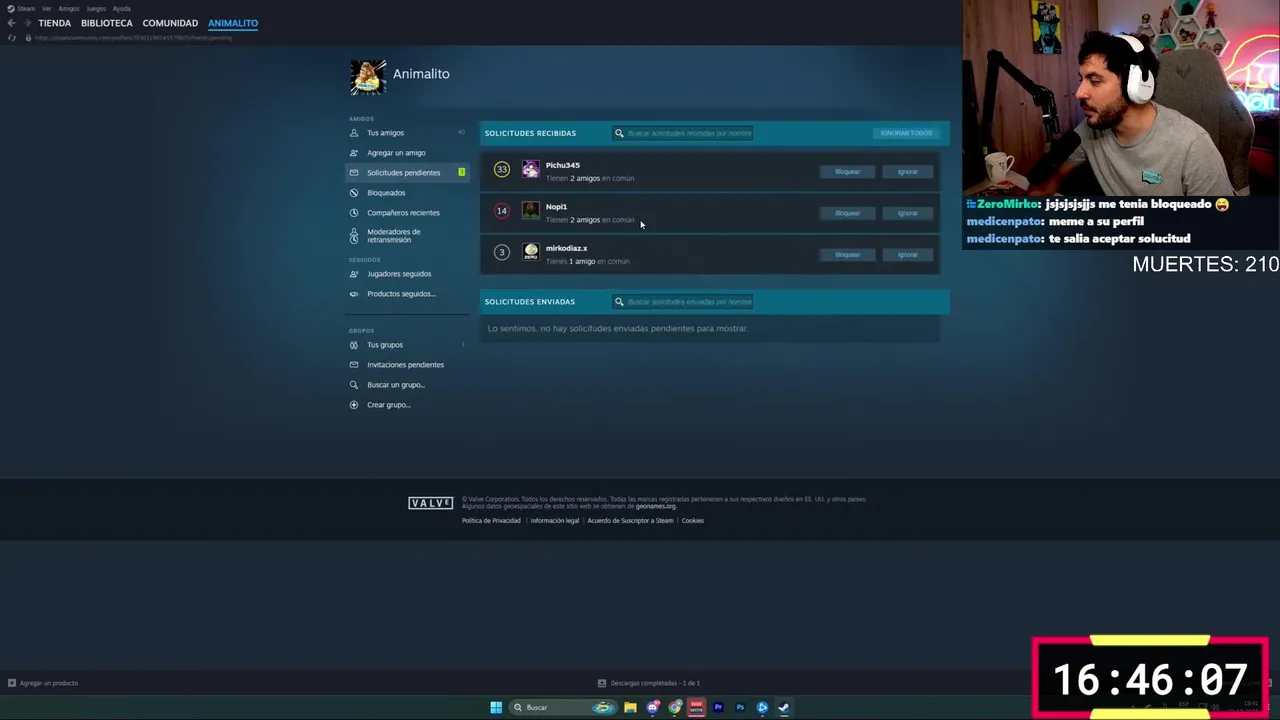1280x720 pixels.
Task: Click the padlock icon beside URL
Action: coord(28,38)
